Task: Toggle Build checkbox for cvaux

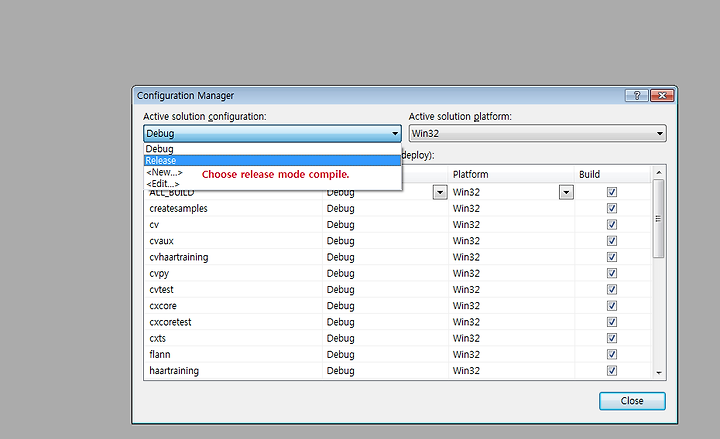Action: pyautogui.click(x=612, y=241)
